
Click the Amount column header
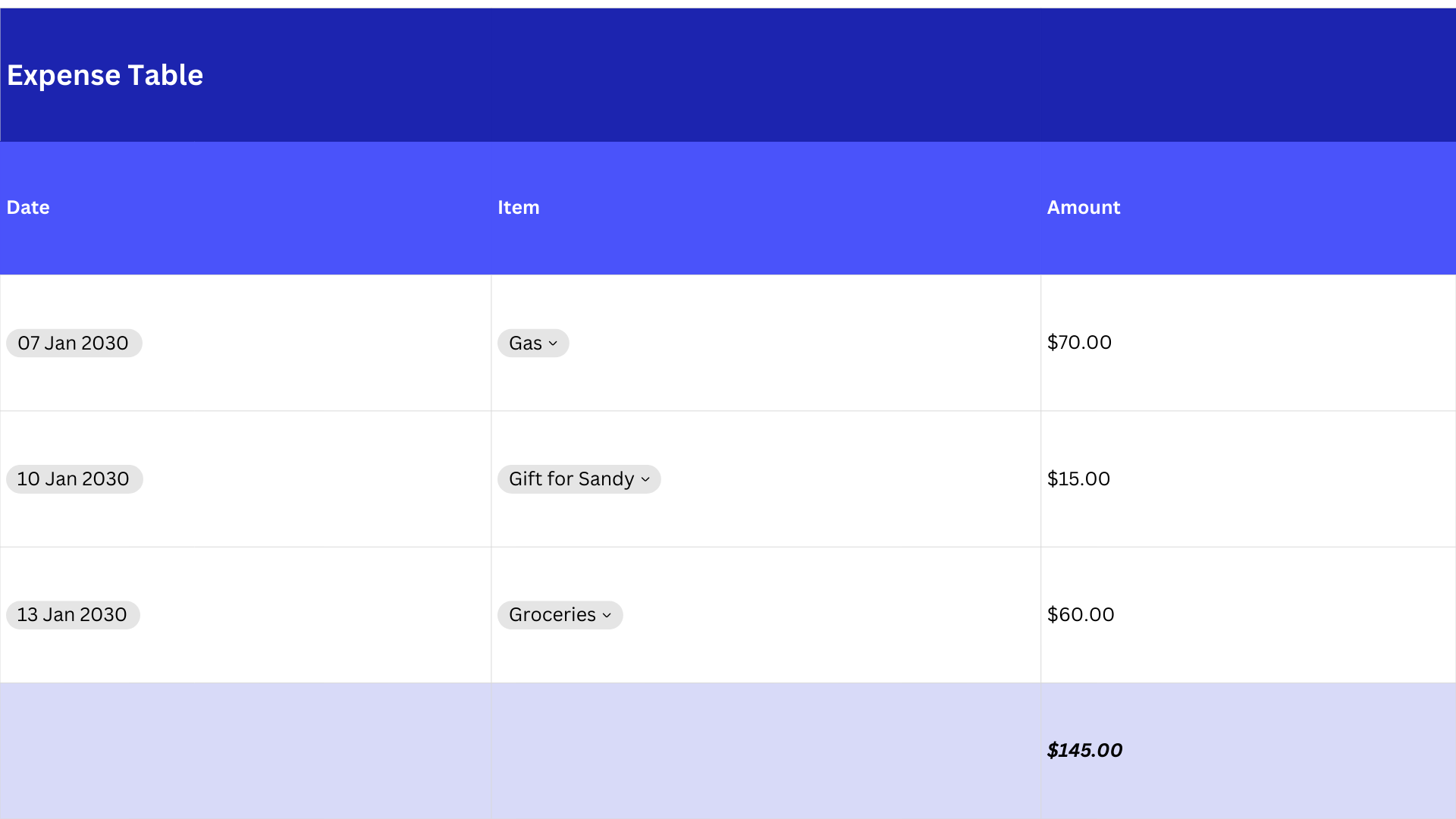click(x=1084, y=207)
